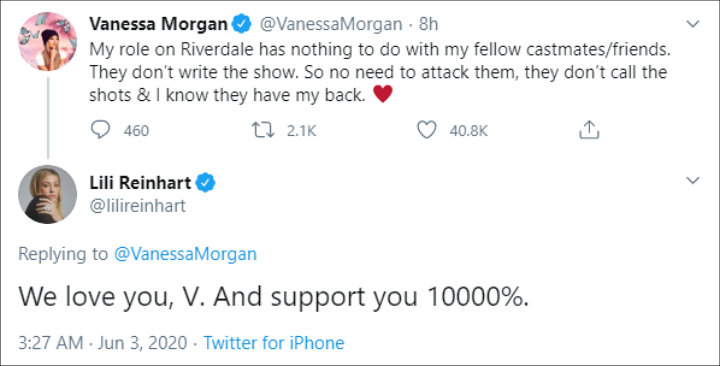Click Vanessa Morgan's blue verified badge
The width and height of the screenshot is (720, 366).
pyautogui.click(x=241, y=24)
